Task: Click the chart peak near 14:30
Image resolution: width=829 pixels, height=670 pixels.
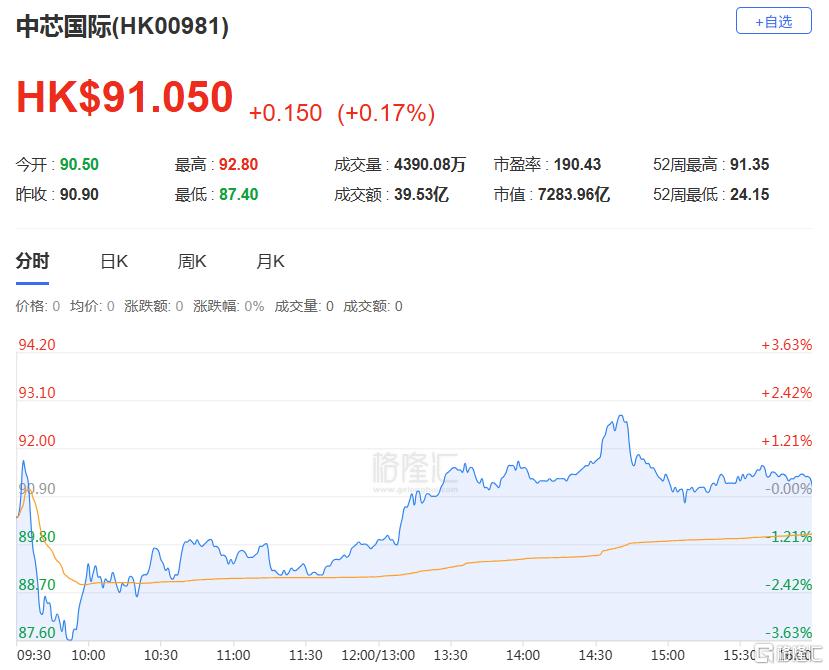Action: [621, 417]
